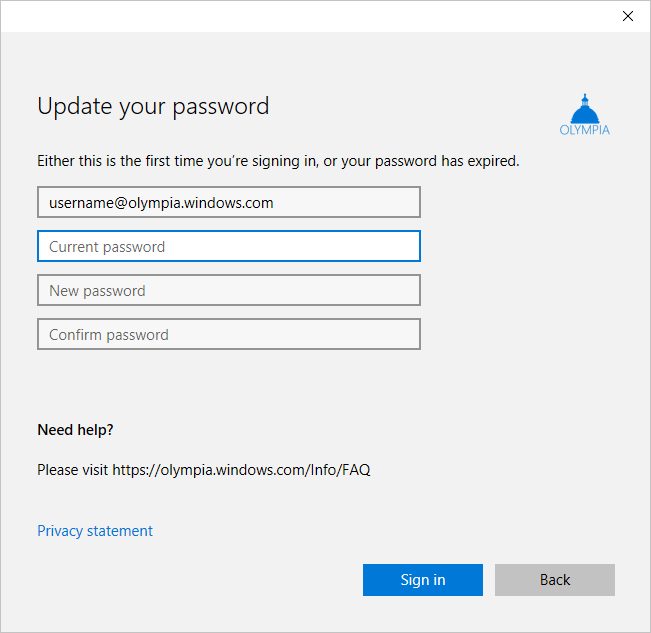Click into the Current password field
The width and height of the screenshot is (651, 633).
[228, 246]
